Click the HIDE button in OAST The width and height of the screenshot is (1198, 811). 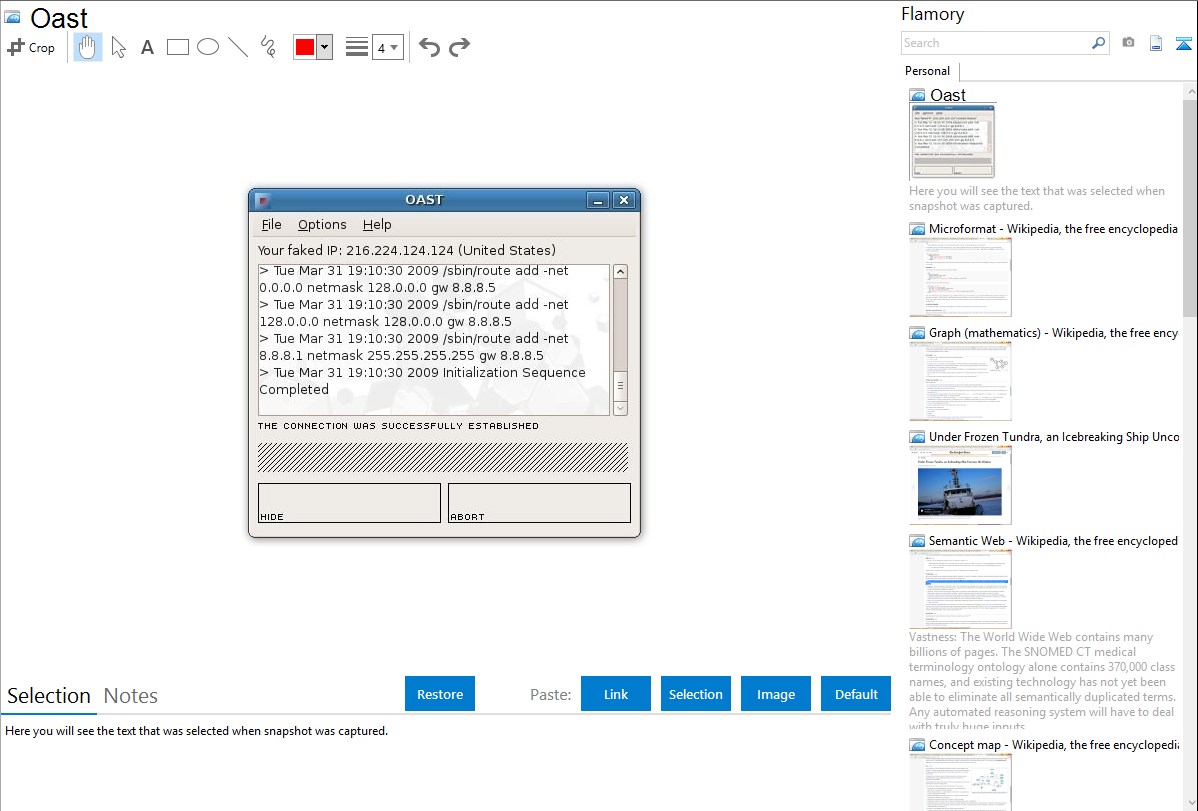(x=349, y=503)
